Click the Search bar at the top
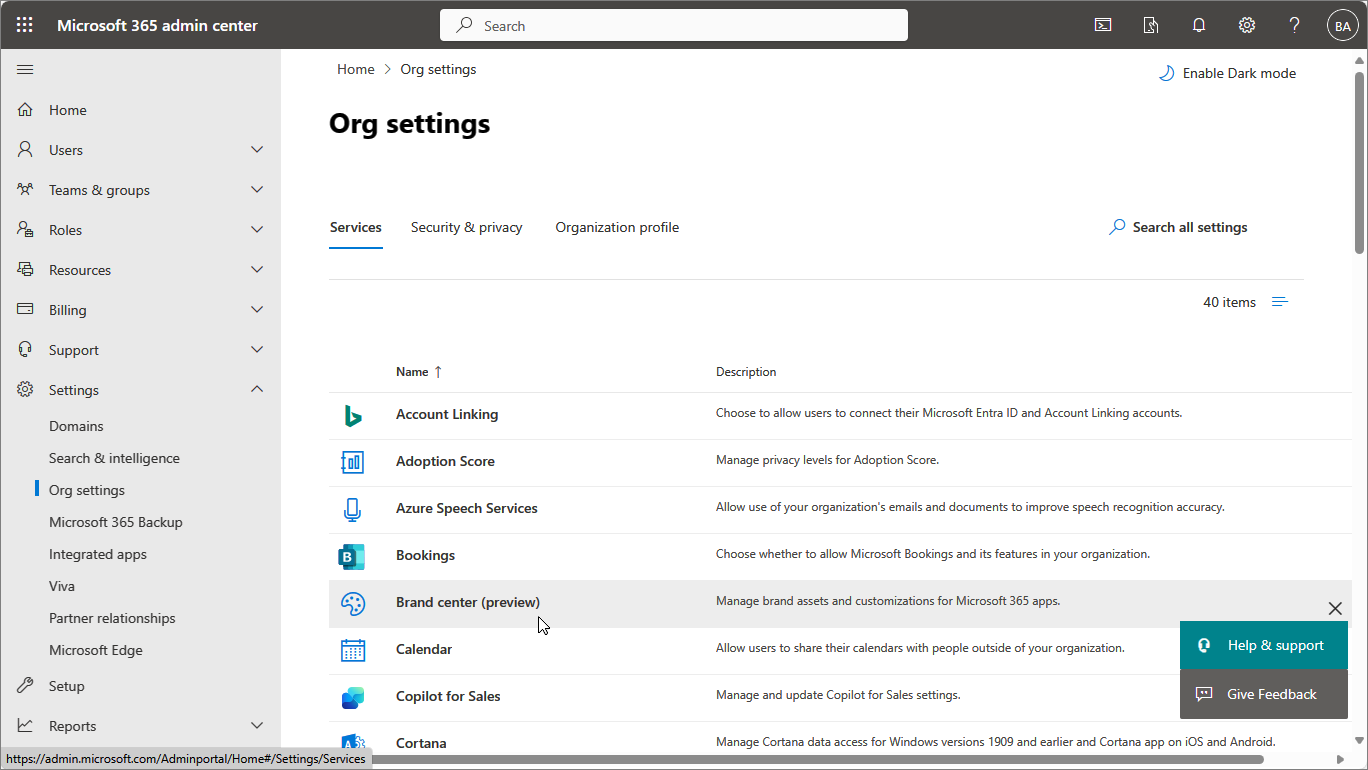This screenshot has width=1368, height=770. coord(673,24)
